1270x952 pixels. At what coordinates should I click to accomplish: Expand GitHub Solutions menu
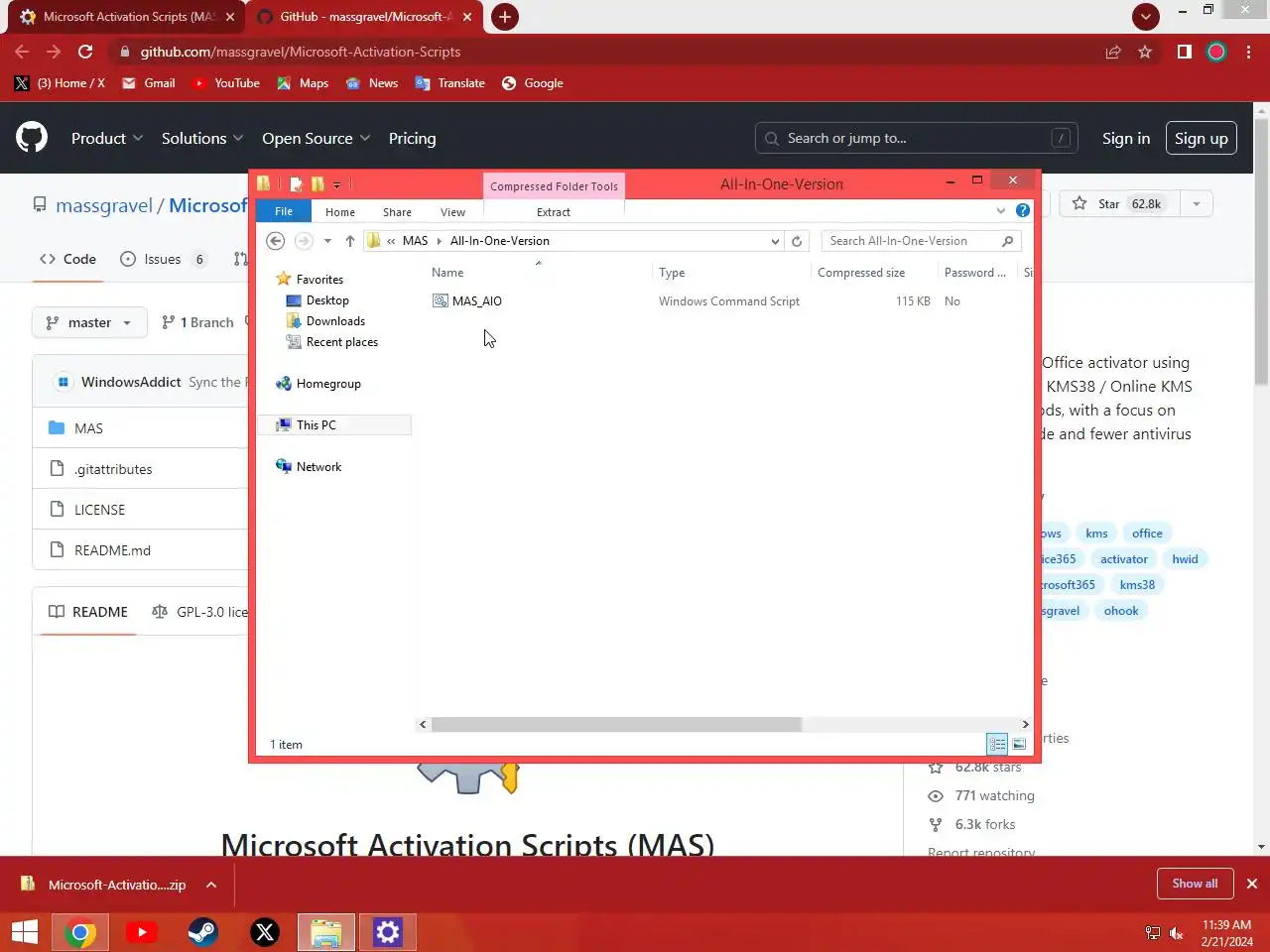click(x=202, y=139)
